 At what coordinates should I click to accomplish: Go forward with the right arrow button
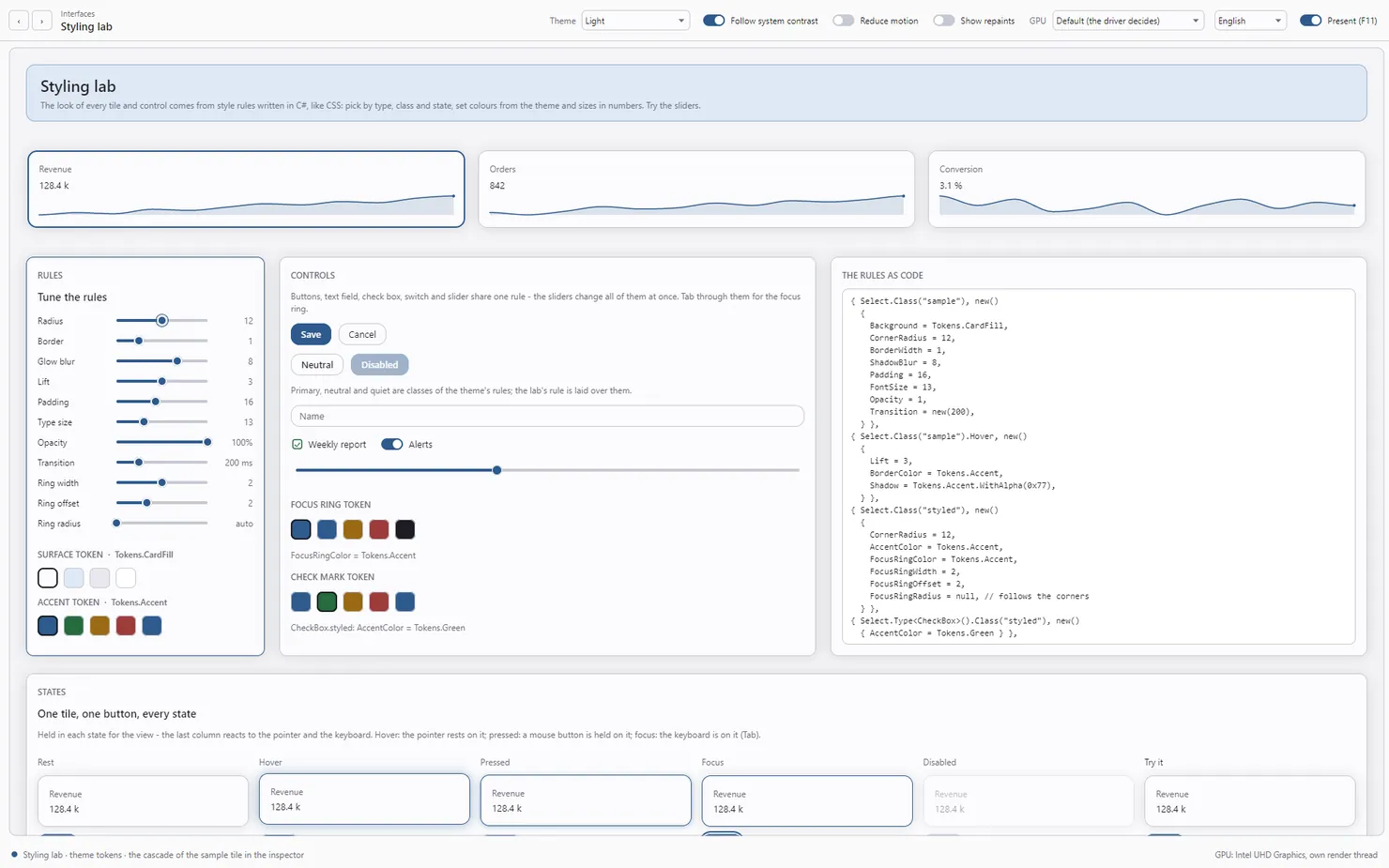(x=41, y=21)
